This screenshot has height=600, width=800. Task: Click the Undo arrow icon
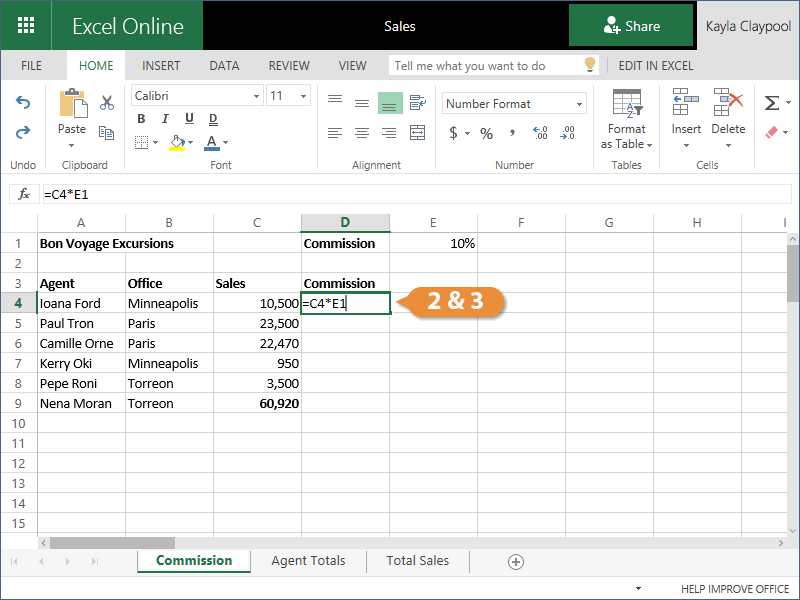(x=23, y=102)
